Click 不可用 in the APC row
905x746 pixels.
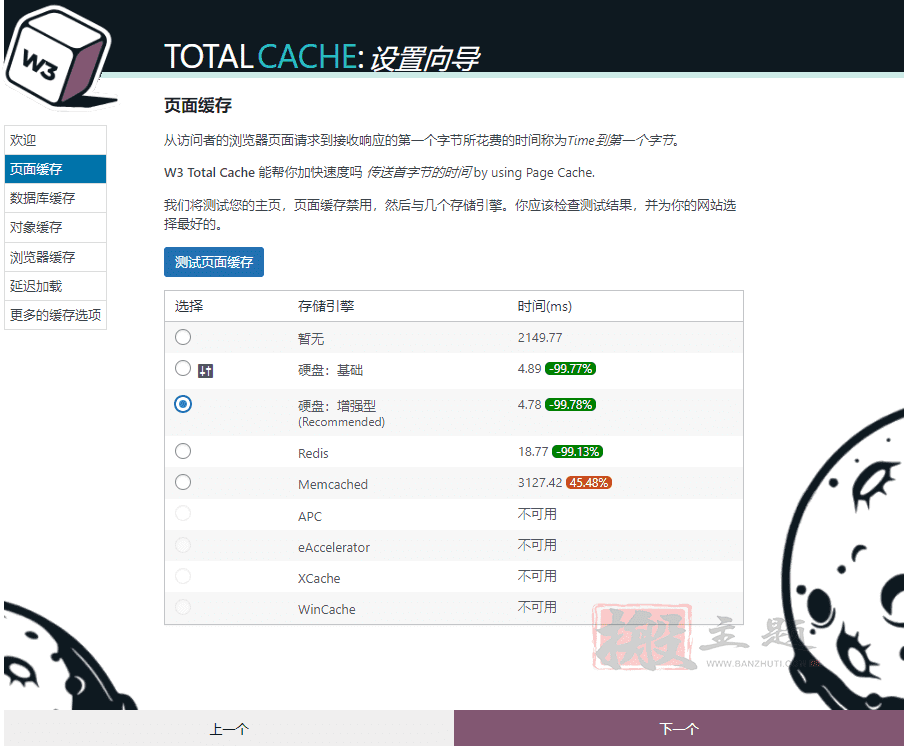pos(537,513)
